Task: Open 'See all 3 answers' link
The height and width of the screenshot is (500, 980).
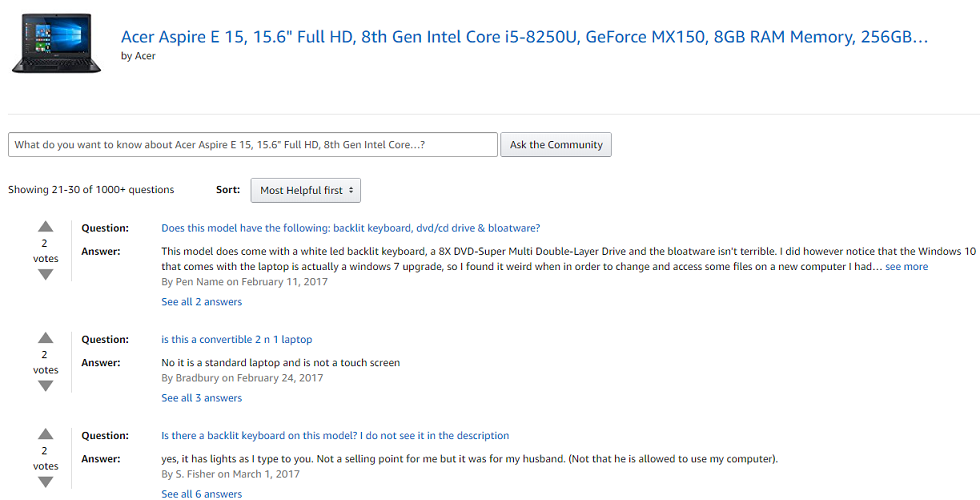Action: pyautogui.click(x=201, y=398)
